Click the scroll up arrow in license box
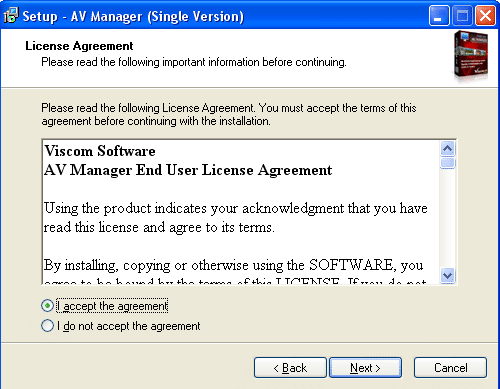 447,148
